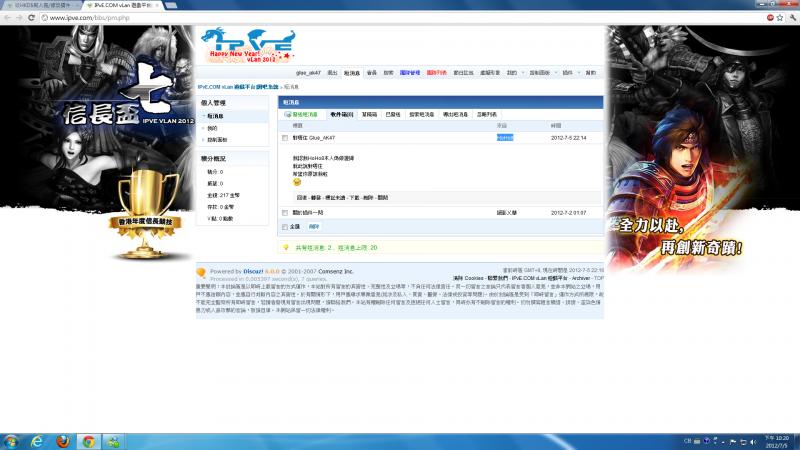Open the Windows Start menu
This screenshot has width=800, height=450.
click(x=11, y=441)
